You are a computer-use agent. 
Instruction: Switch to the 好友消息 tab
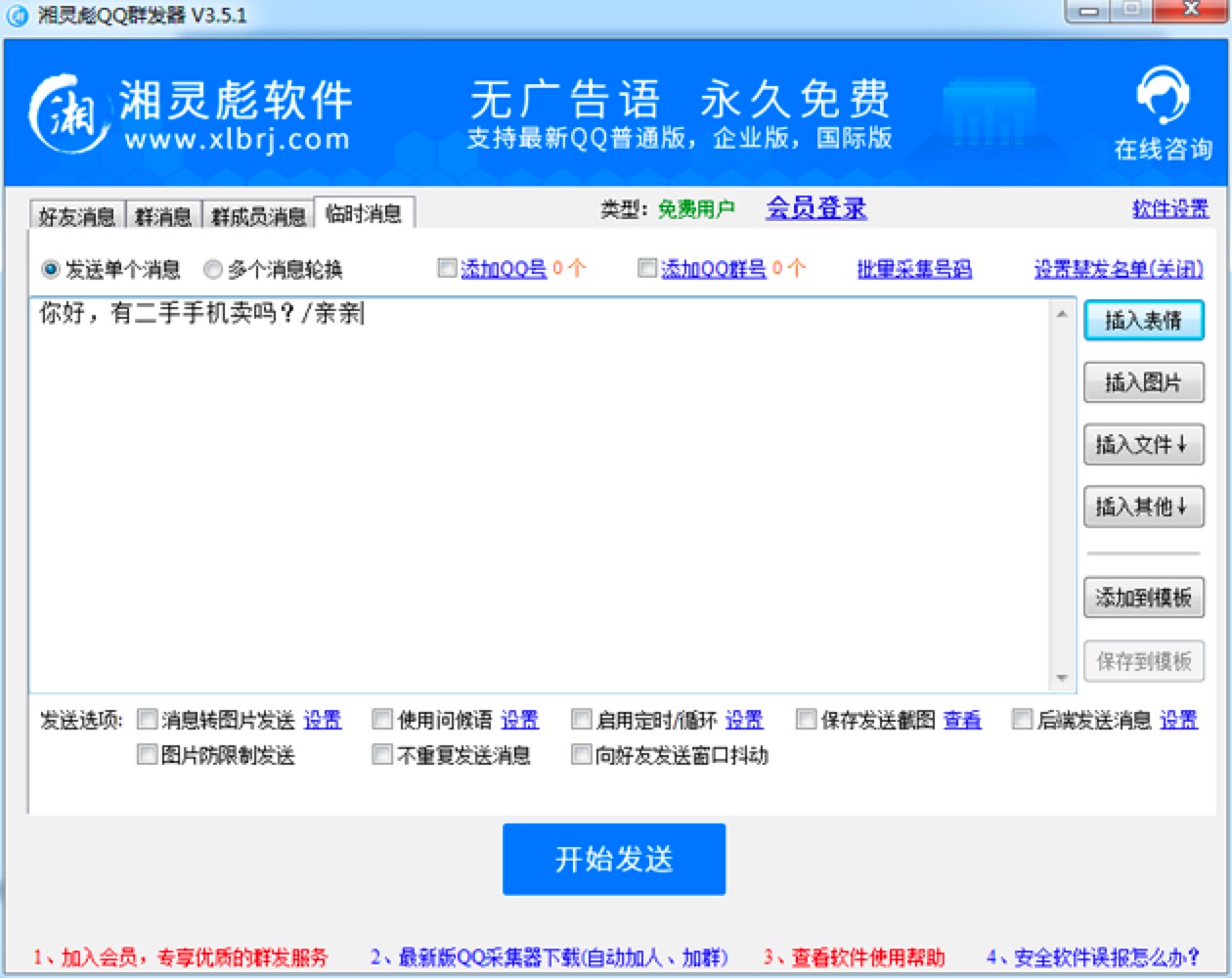coord(77,215)
